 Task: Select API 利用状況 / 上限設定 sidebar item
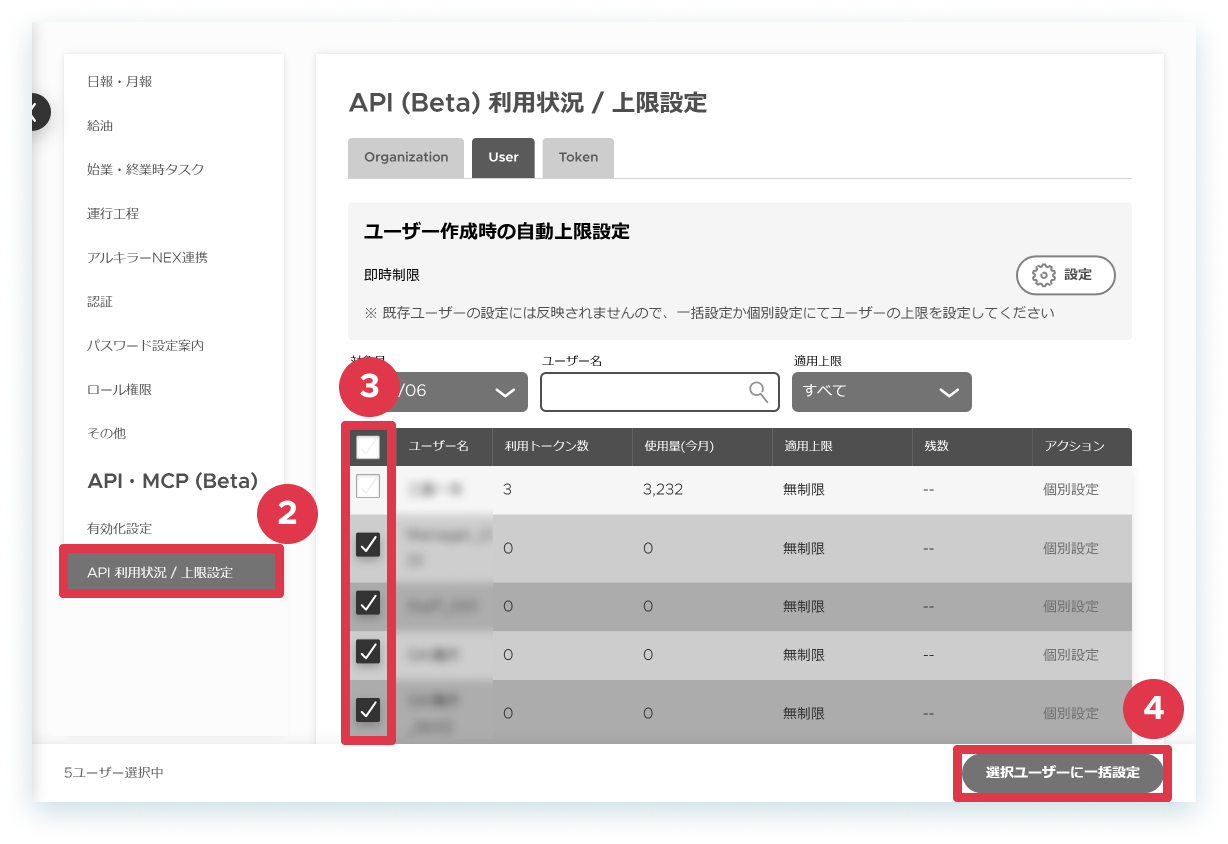tap(171, 572)
